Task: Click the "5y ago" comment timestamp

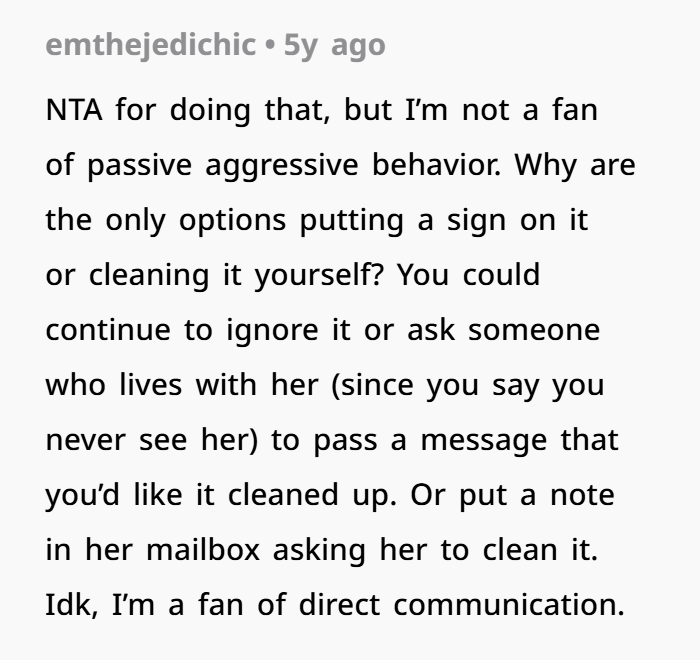Action: 335,45
